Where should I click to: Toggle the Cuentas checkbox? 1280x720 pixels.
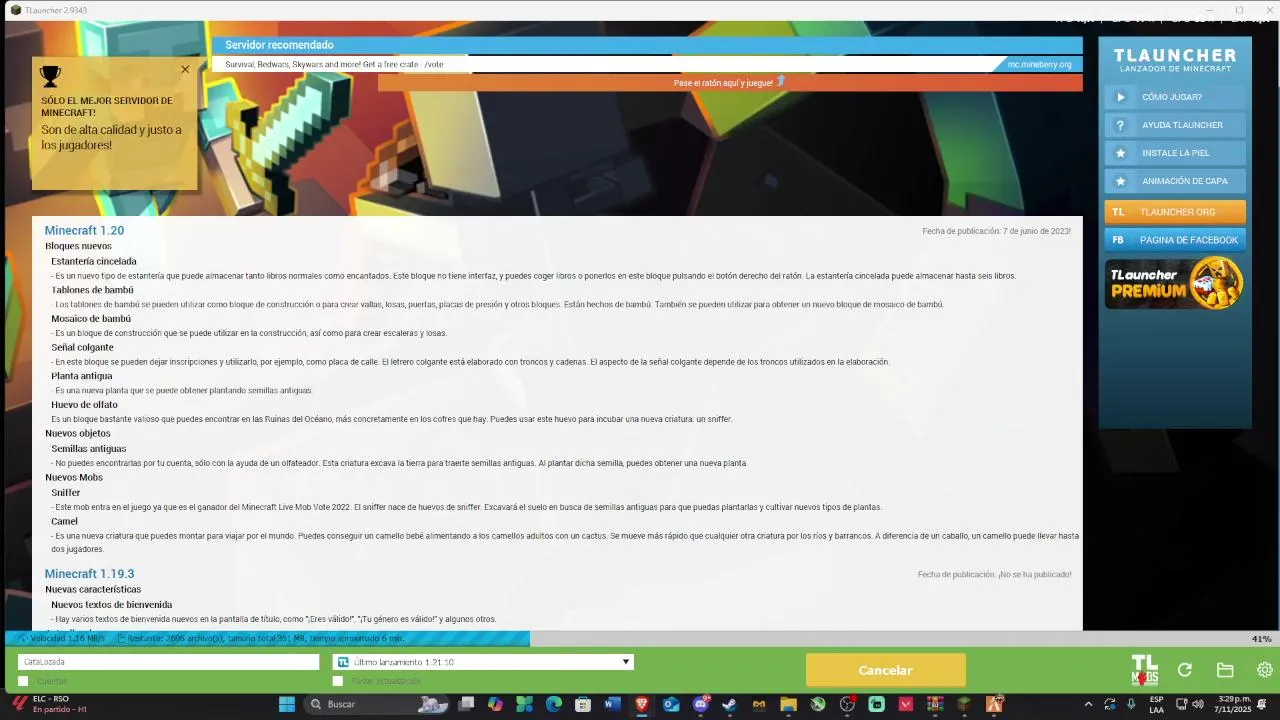click(23, 681)
